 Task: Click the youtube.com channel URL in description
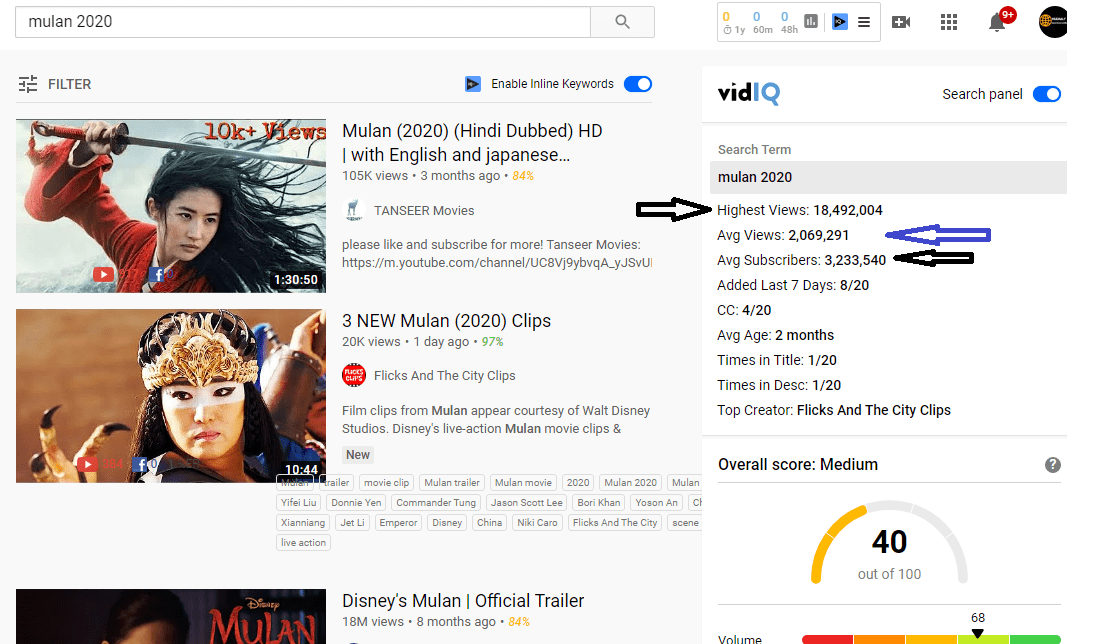point(497,263)
